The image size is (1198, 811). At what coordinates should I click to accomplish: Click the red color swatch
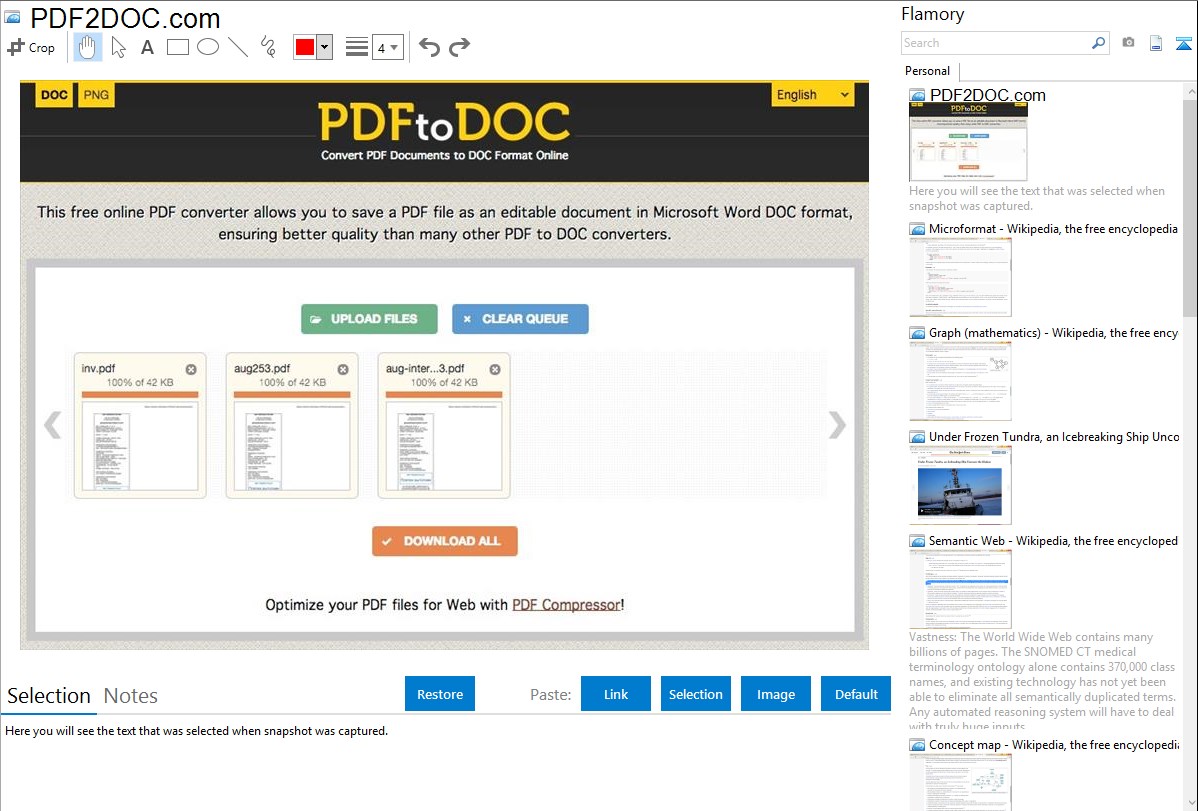(305, 47)
